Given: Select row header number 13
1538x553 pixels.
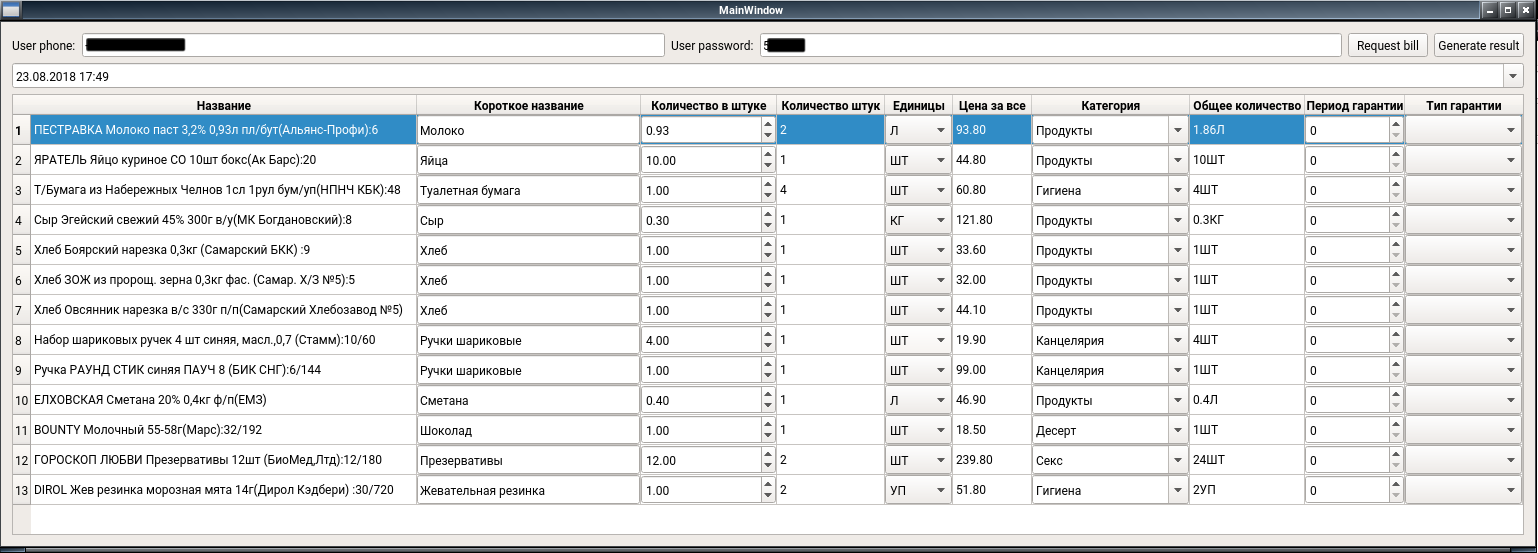Looking at the screenshot, I should click(21, 490).
